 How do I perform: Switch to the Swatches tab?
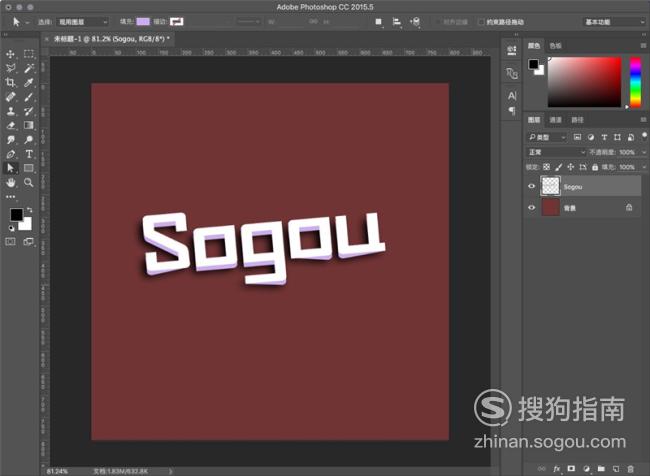click(x=555, y=46)
